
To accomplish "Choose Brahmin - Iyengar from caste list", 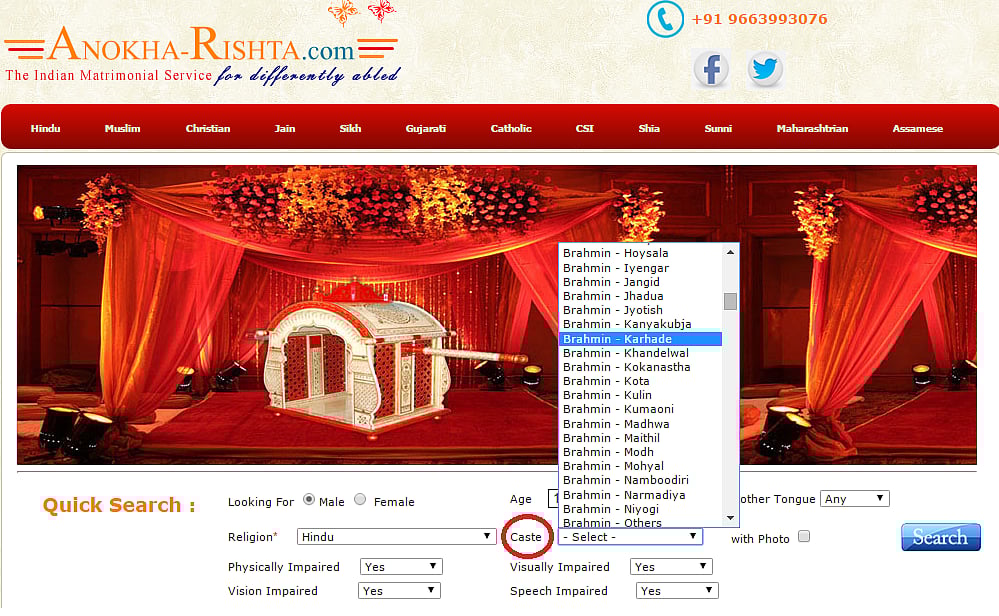I will (616, 268).
